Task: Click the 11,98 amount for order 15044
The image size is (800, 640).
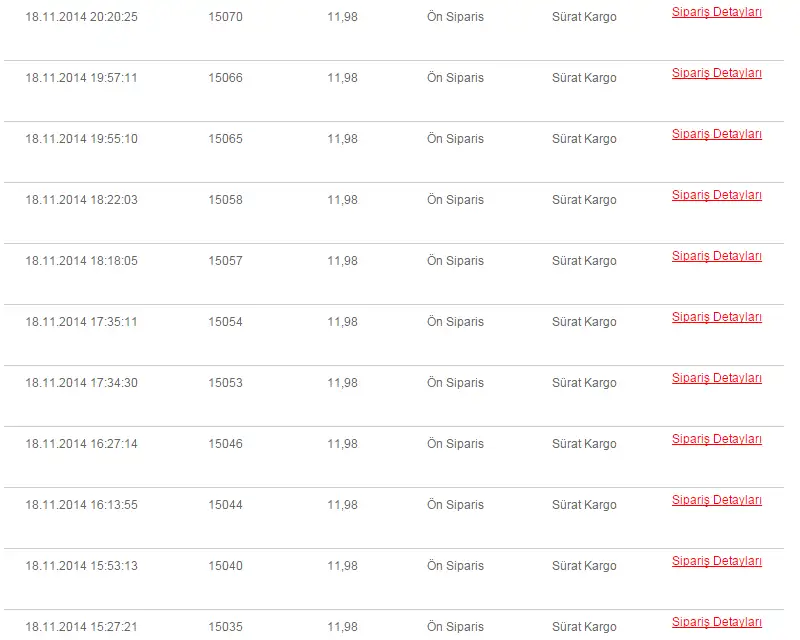Action: point(342,505)
